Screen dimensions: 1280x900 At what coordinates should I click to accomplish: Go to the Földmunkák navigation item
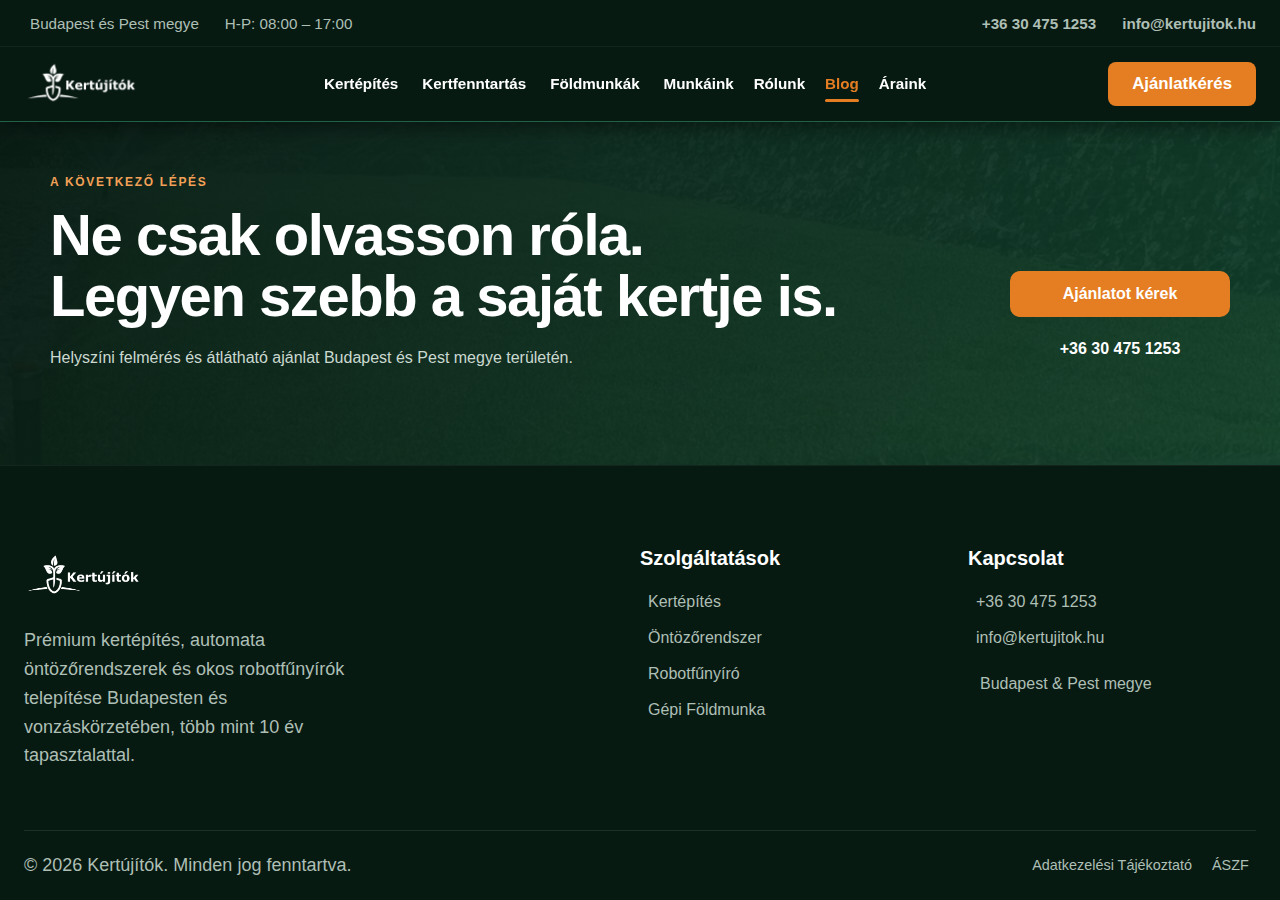pos(595,84)
